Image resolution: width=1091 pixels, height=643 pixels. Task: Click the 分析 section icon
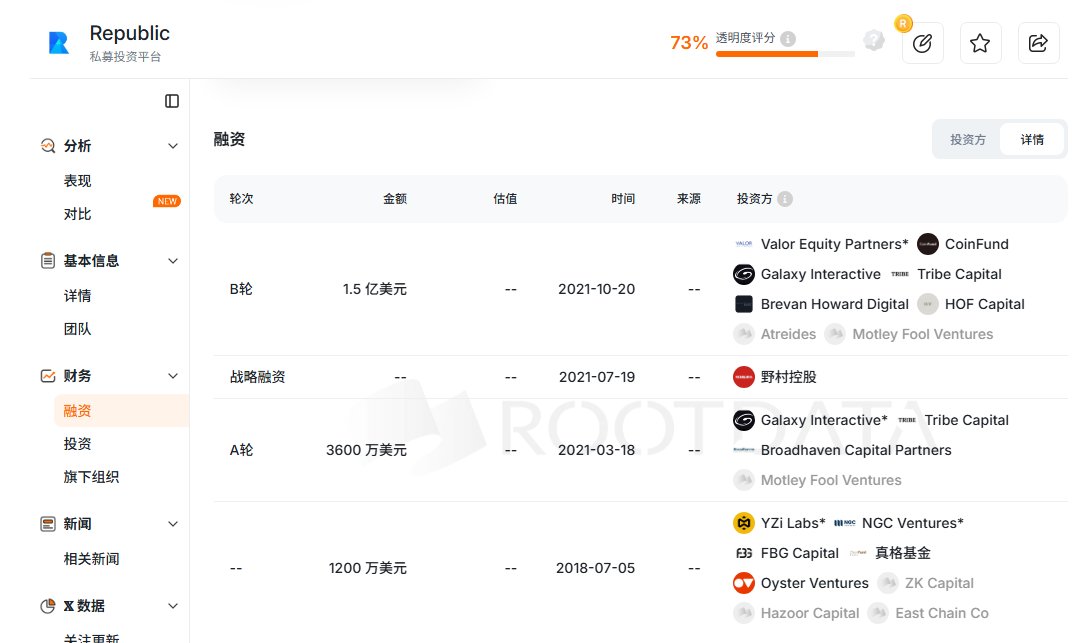click(47, 145)
